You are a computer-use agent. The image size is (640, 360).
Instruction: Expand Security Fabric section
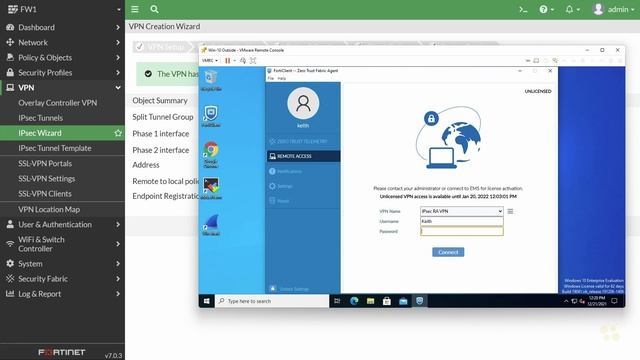[62, 279]
